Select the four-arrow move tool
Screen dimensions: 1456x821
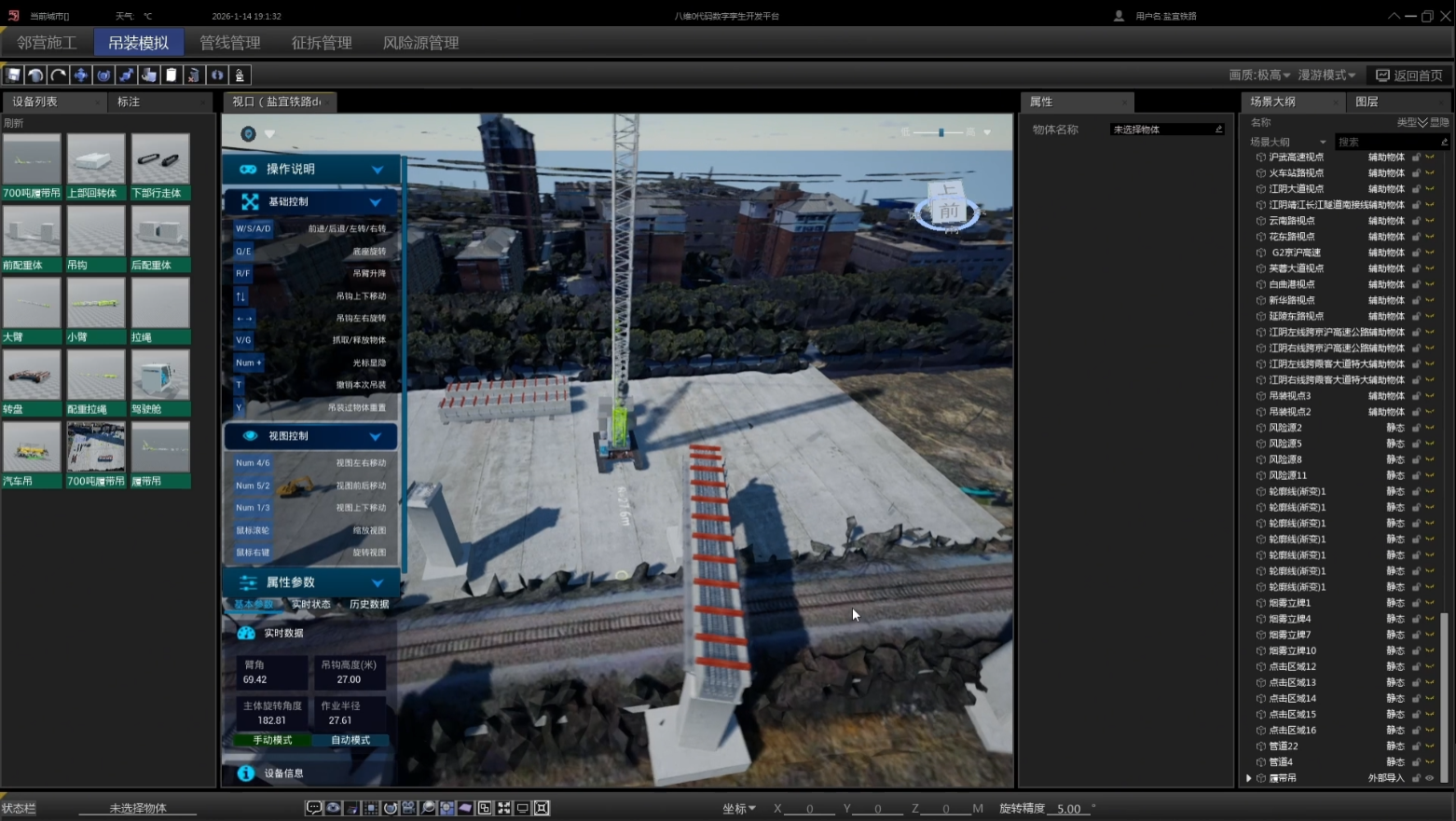click(x=81, y=75)
